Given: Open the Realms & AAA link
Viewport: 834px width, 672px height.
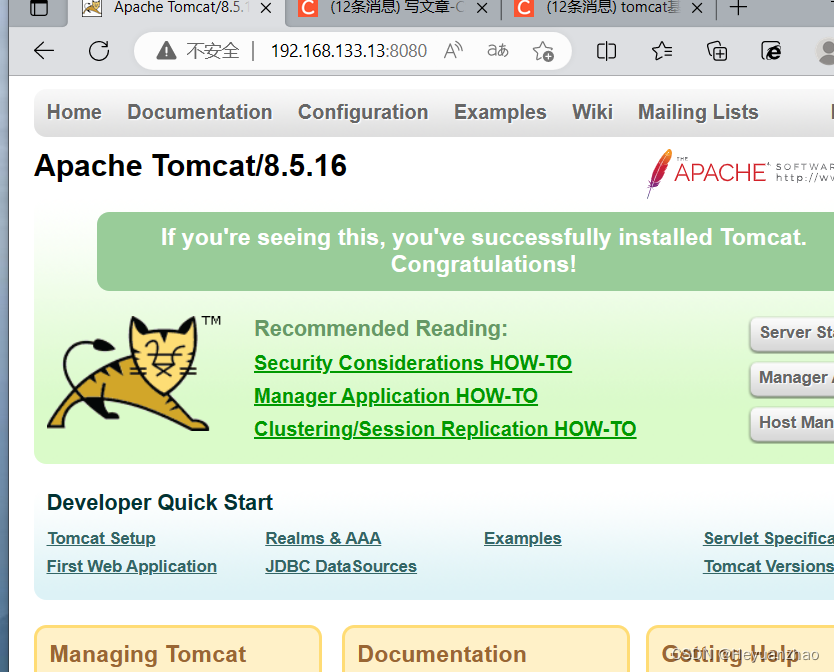Looking at the screenshot, I should coord(323,538).
